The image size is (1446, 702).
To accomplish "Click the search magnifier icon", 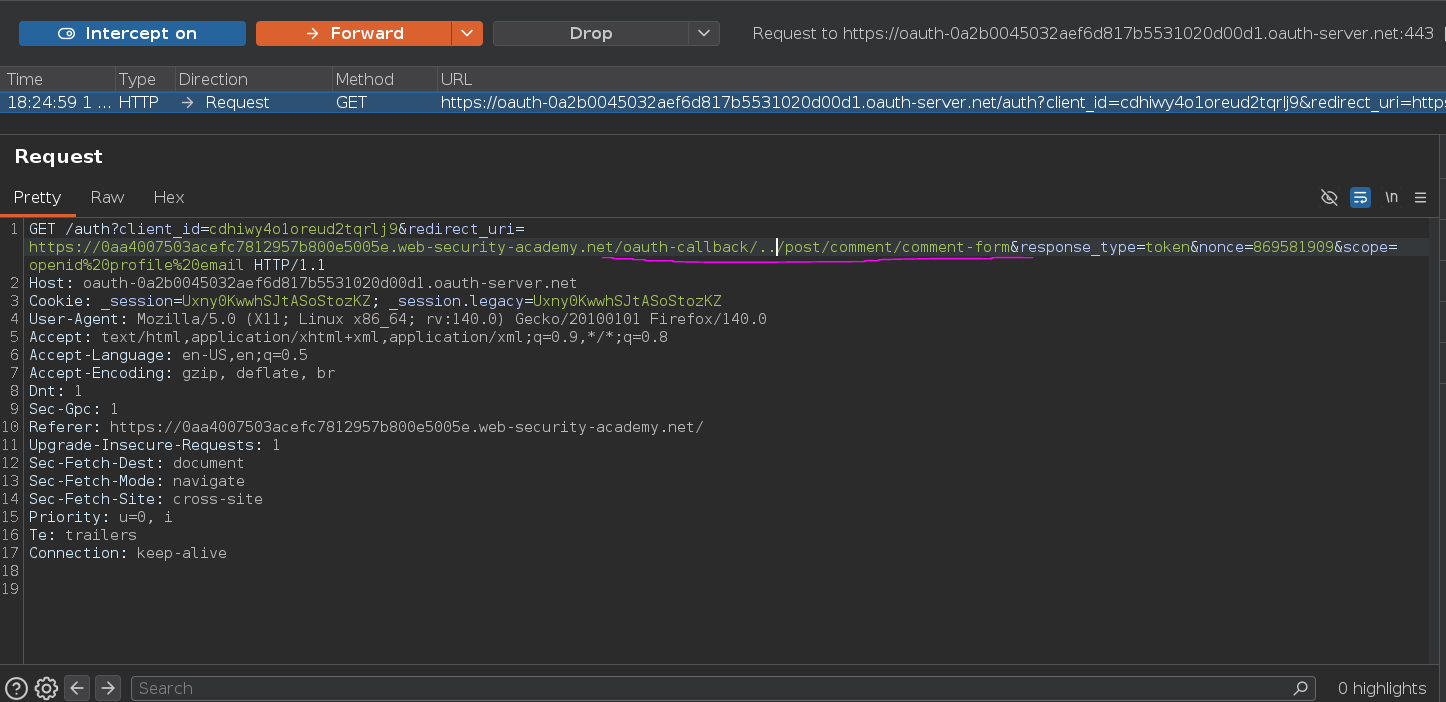I will coord(1300,688).
